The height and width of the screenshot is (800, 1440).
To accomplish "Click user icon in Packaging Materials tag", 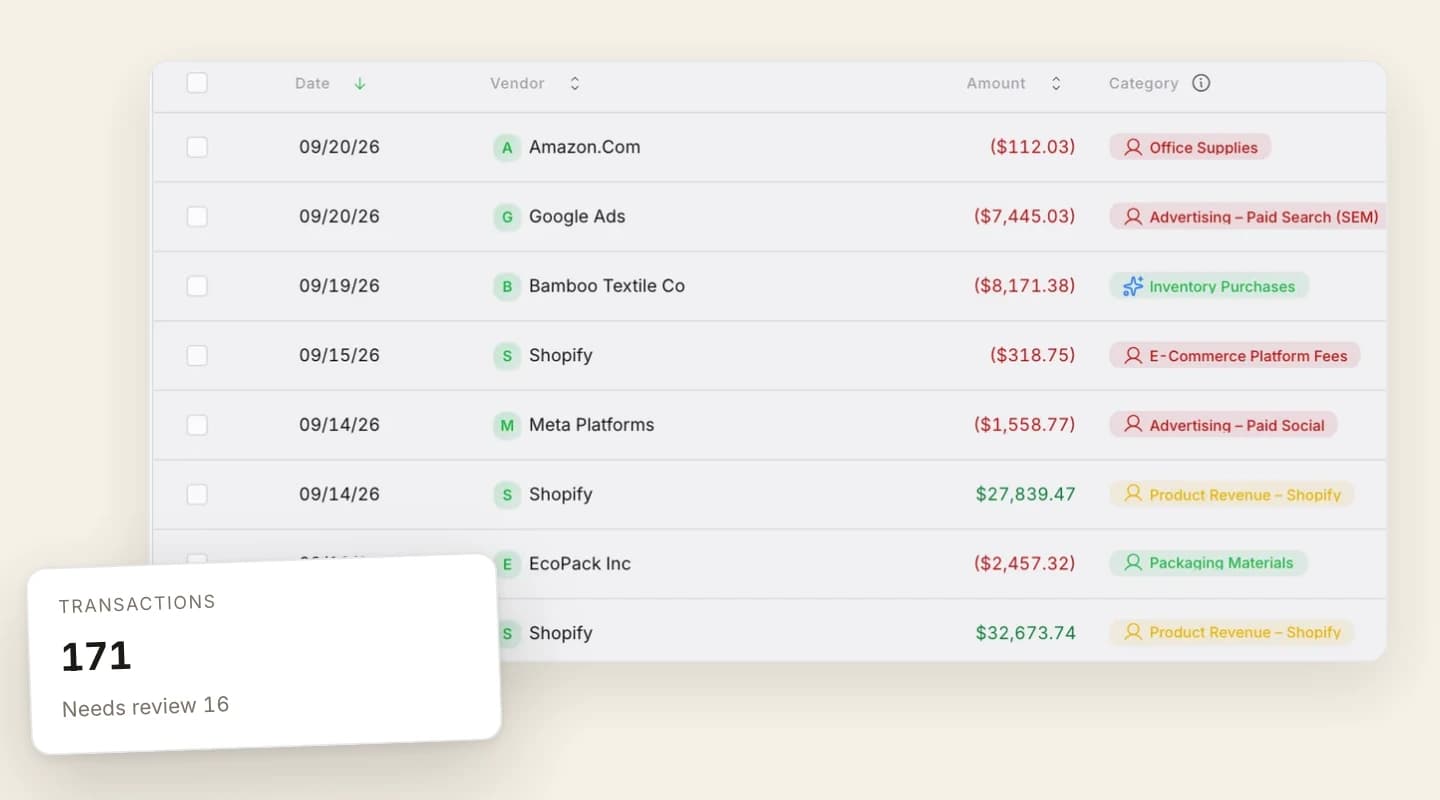I will coord(1133,563).
